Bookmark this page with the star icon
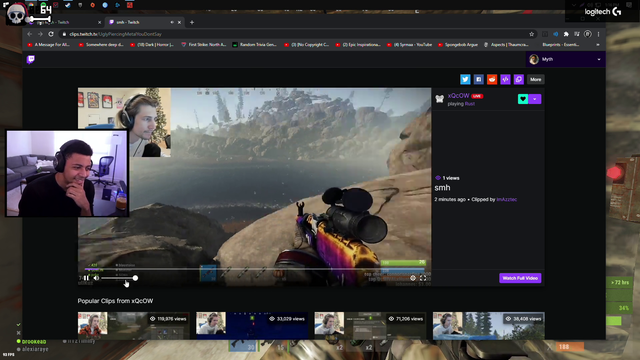The width and height of the screenshot is (640, 360). [531, 34]
